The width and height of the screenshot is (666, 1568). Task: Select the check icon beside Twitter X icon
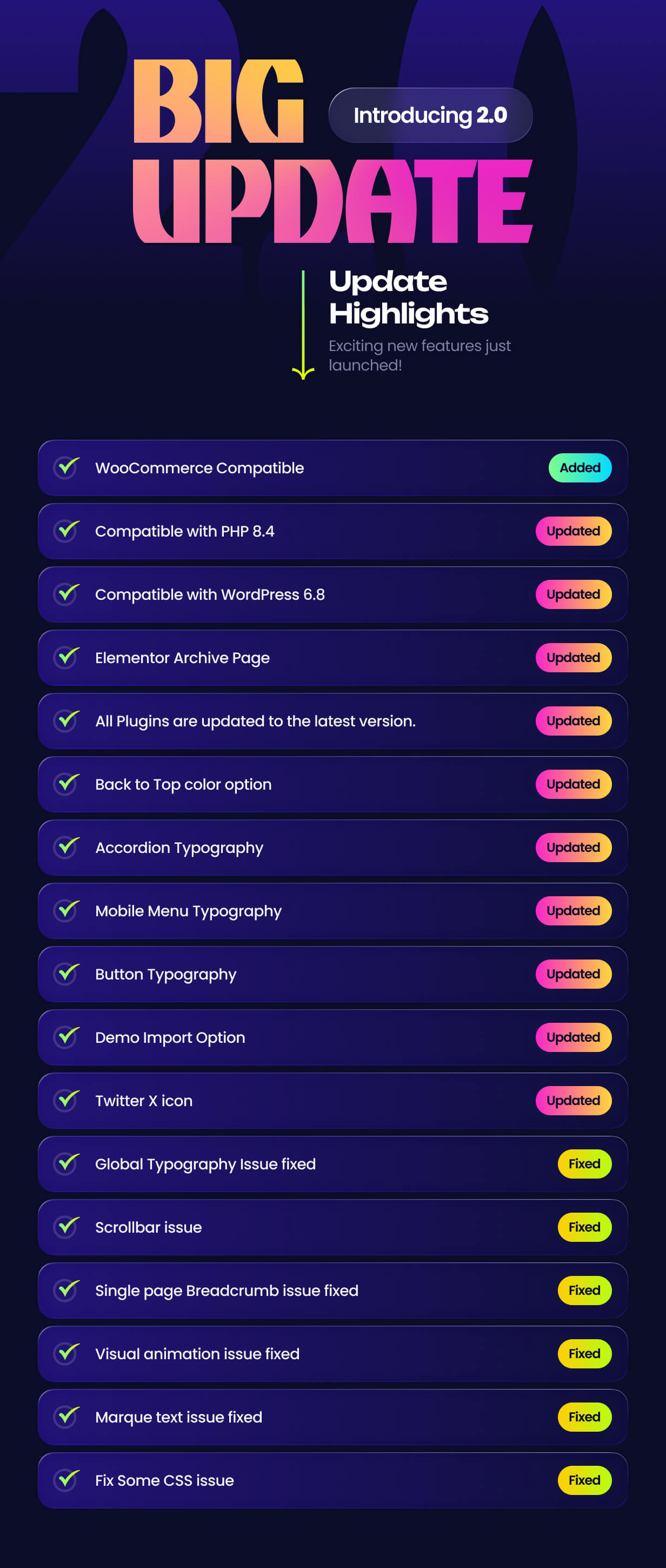66,1101
